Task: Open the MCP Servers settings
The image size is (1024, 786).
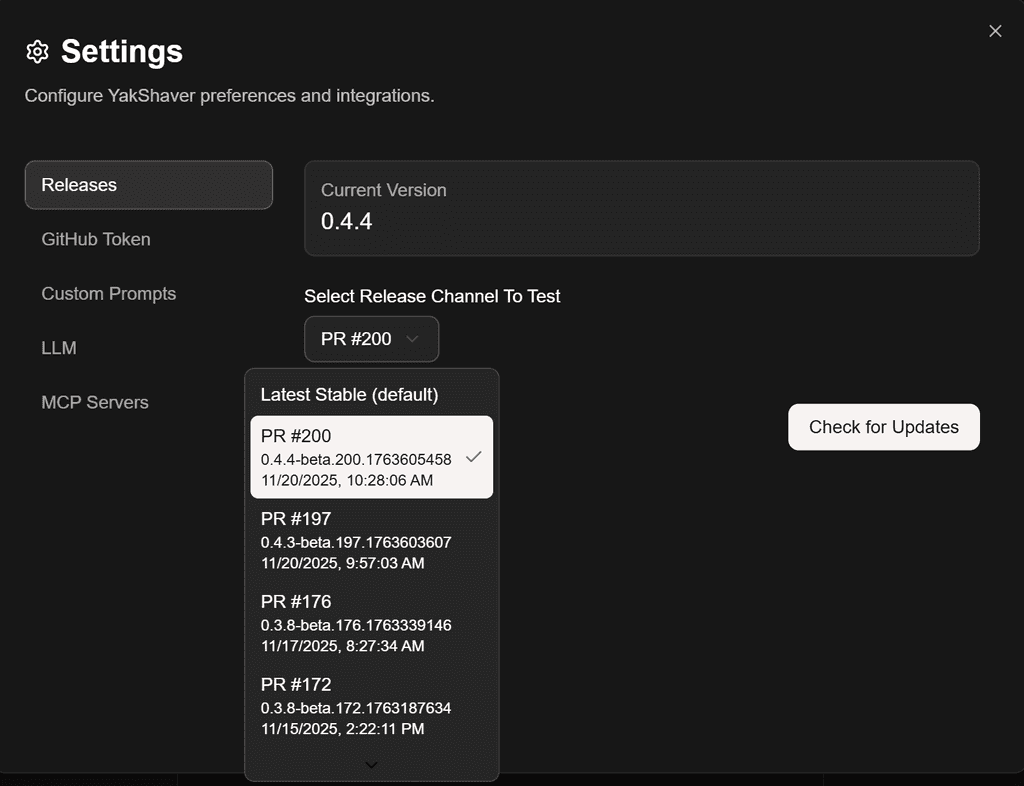Action: pos(94,401)
